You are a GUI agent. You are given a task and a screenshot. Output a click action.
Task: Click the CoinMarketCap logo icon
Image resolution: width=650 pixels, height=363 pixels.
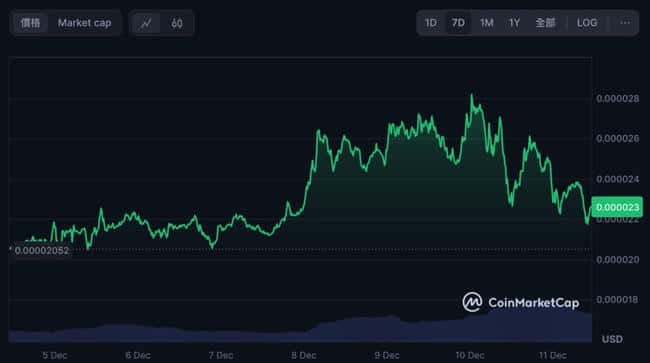pos(472,302)
